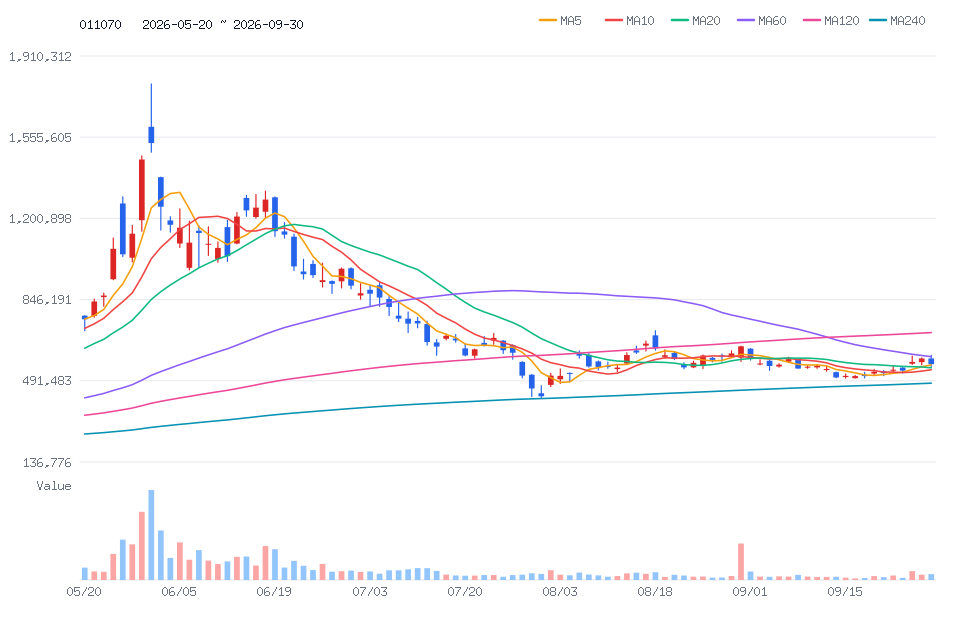This screenshot has width=960, height=620.
Task: Toggle the MA10 legend entry
Action: pos(629,21)
